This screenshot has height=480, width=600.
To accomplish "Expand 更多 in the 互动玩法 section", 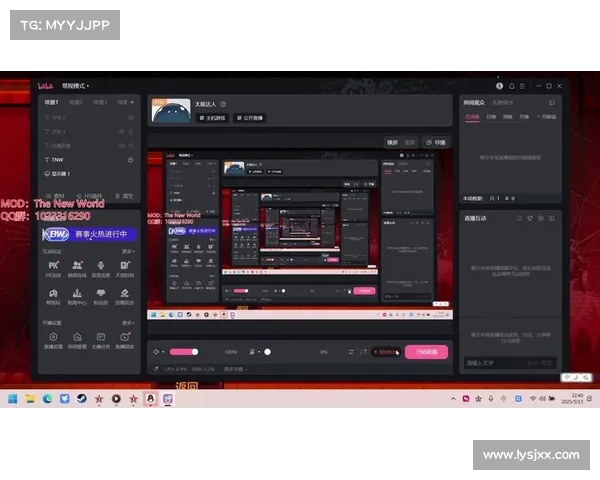I will pos(128,251).
